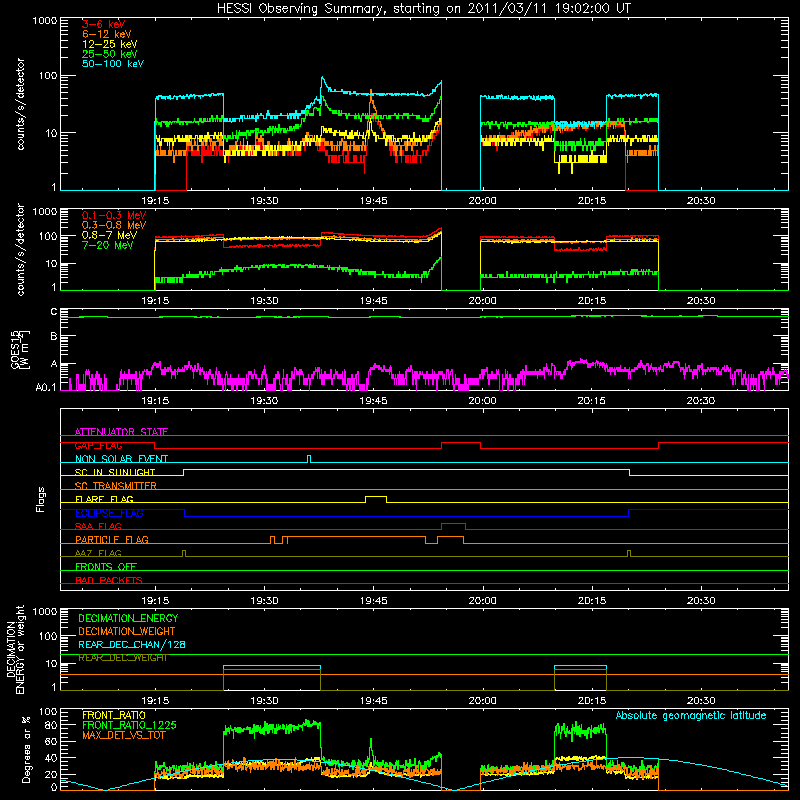Screen dimensions: 800x800
Task: Click the 'REAR_DEC_WEIGHT' legend label
Action: (123, 658)
